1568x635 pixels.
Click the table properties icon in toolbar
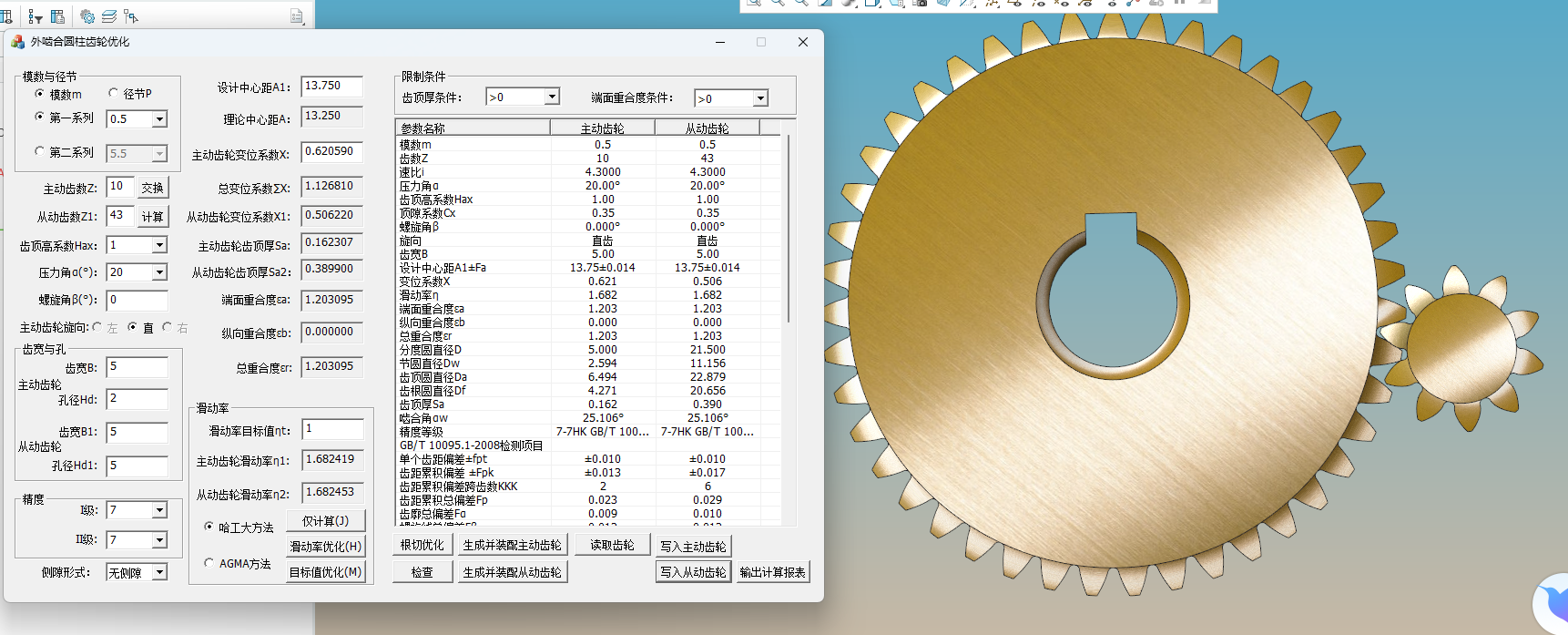pos(57,16)
